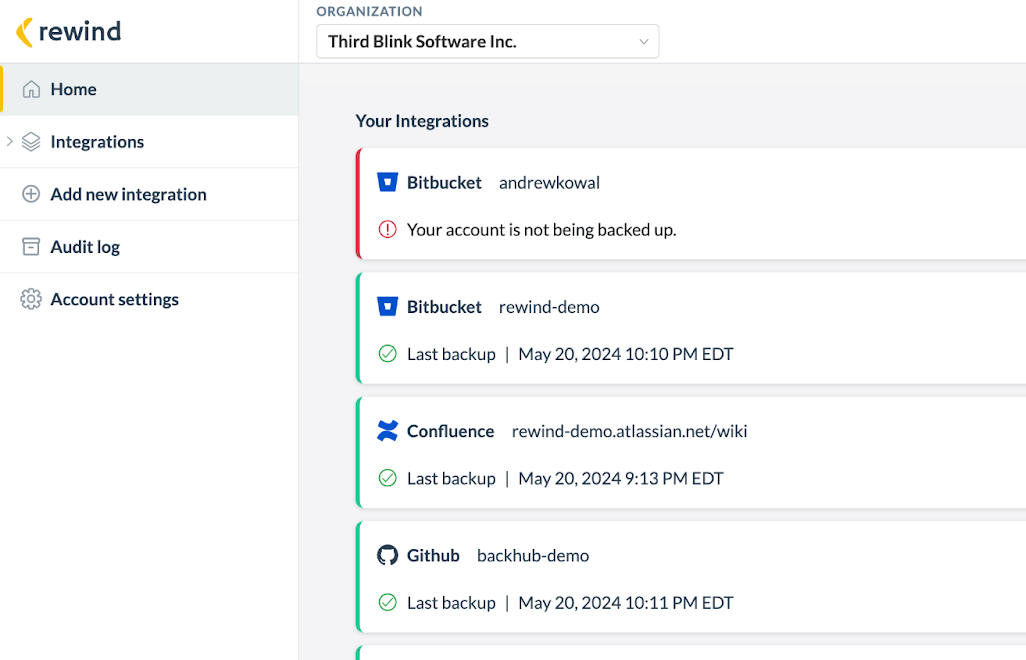The height and width of the screenshot is (660, 1026).
Task: Expand the Integrations submenu chevron
Action: click(x=10, y=141)
